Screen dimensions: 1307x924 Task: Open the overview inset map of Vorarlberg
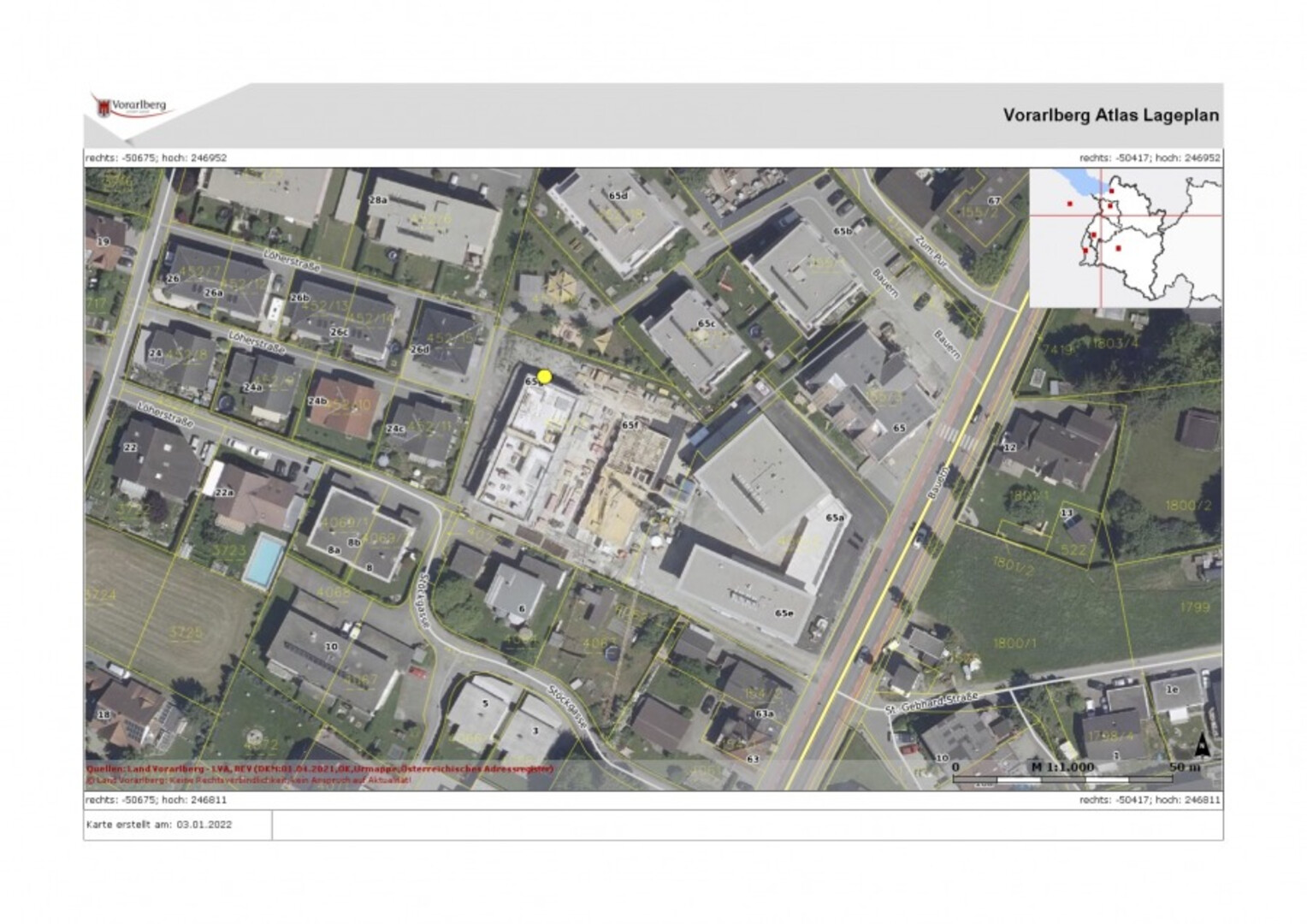click(1125, 237)
